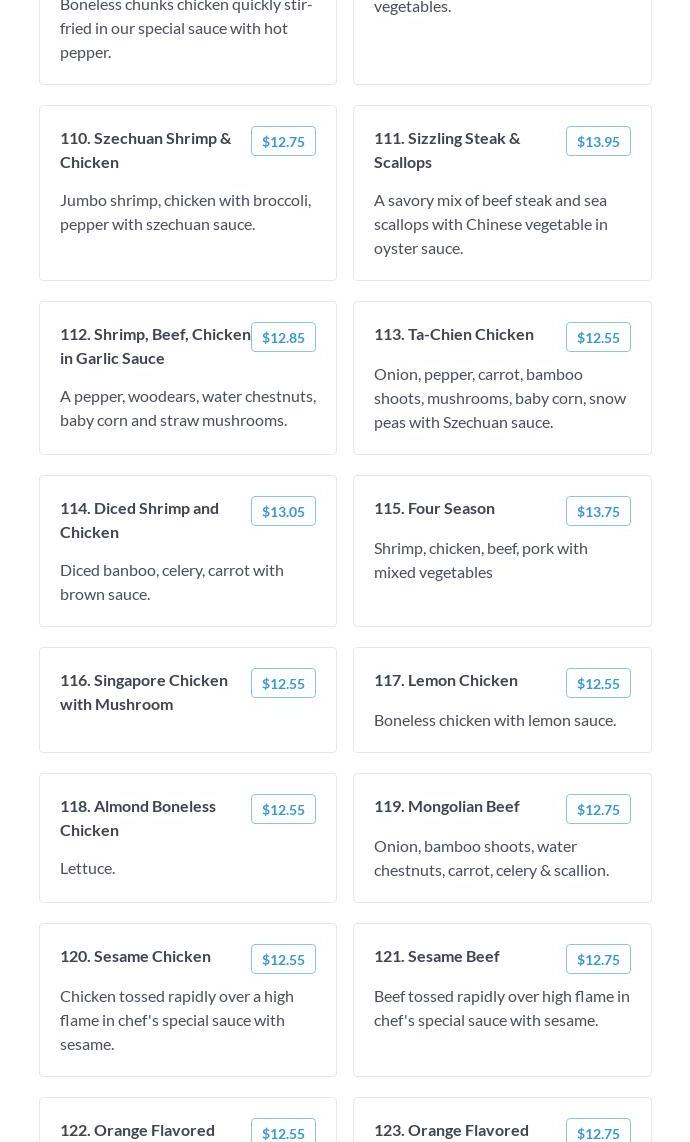Screen dimensions: 690x1142
Task: Select the $12.85 Shrimp, Beef, Chicken price button
Action: (283, 337)
